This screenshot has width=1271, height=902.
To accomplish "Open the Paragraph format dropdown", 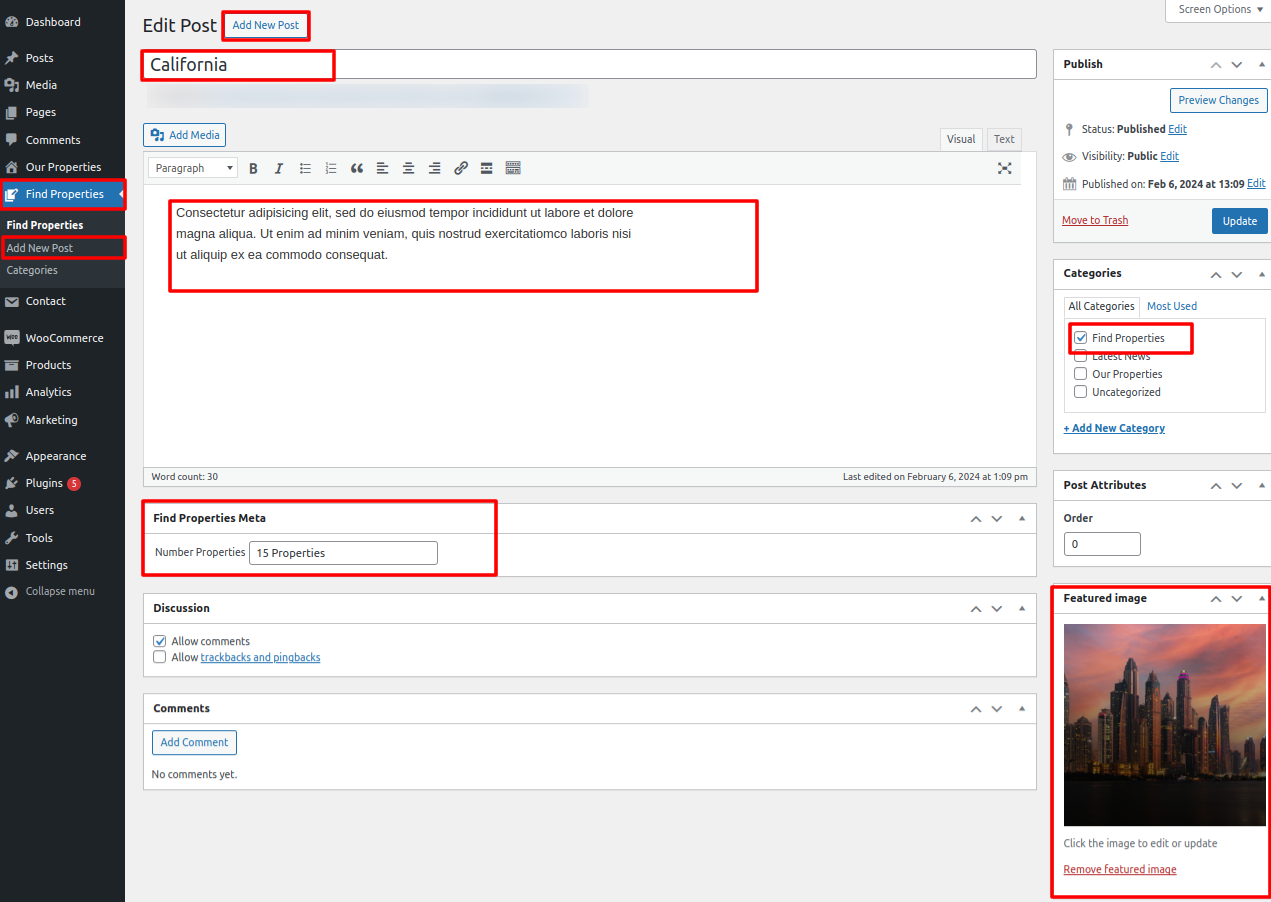I will coord(193,168).
